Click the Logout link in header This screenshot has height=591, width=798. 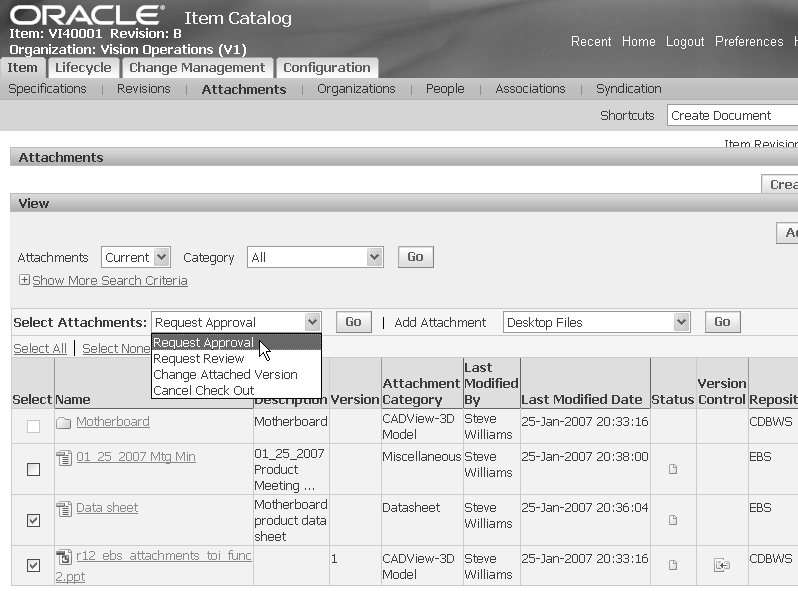point(685,41)
